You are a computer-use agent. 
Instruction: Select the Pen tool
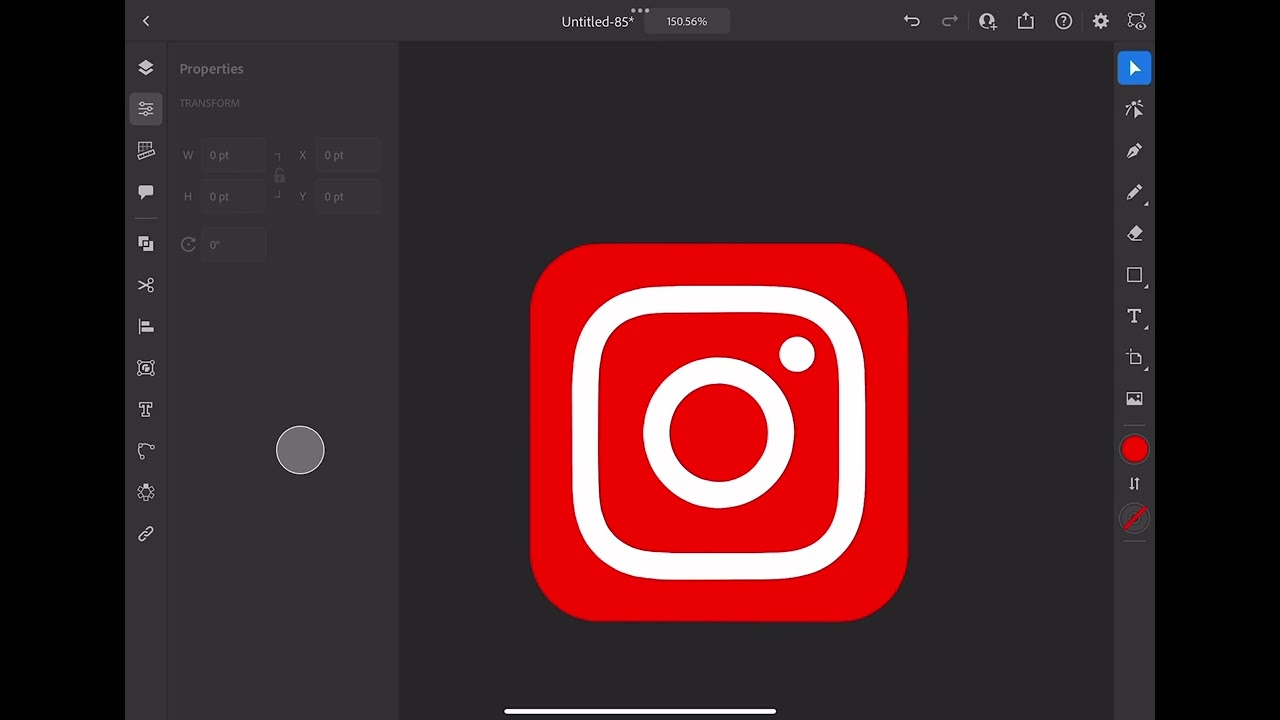1134,151
